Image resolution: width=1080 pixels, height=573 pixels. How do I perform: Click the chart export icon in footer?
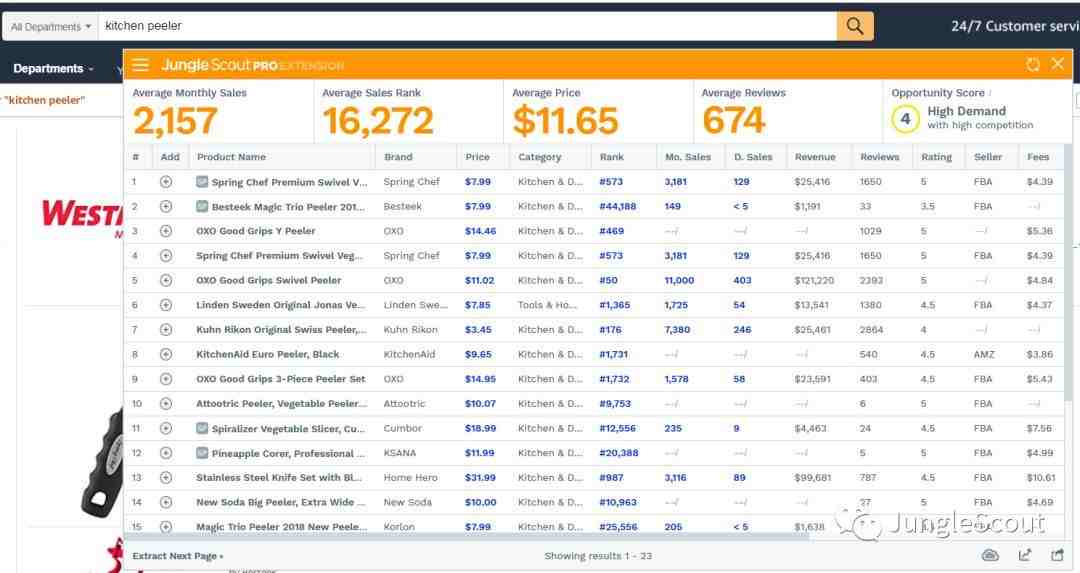1025,555
